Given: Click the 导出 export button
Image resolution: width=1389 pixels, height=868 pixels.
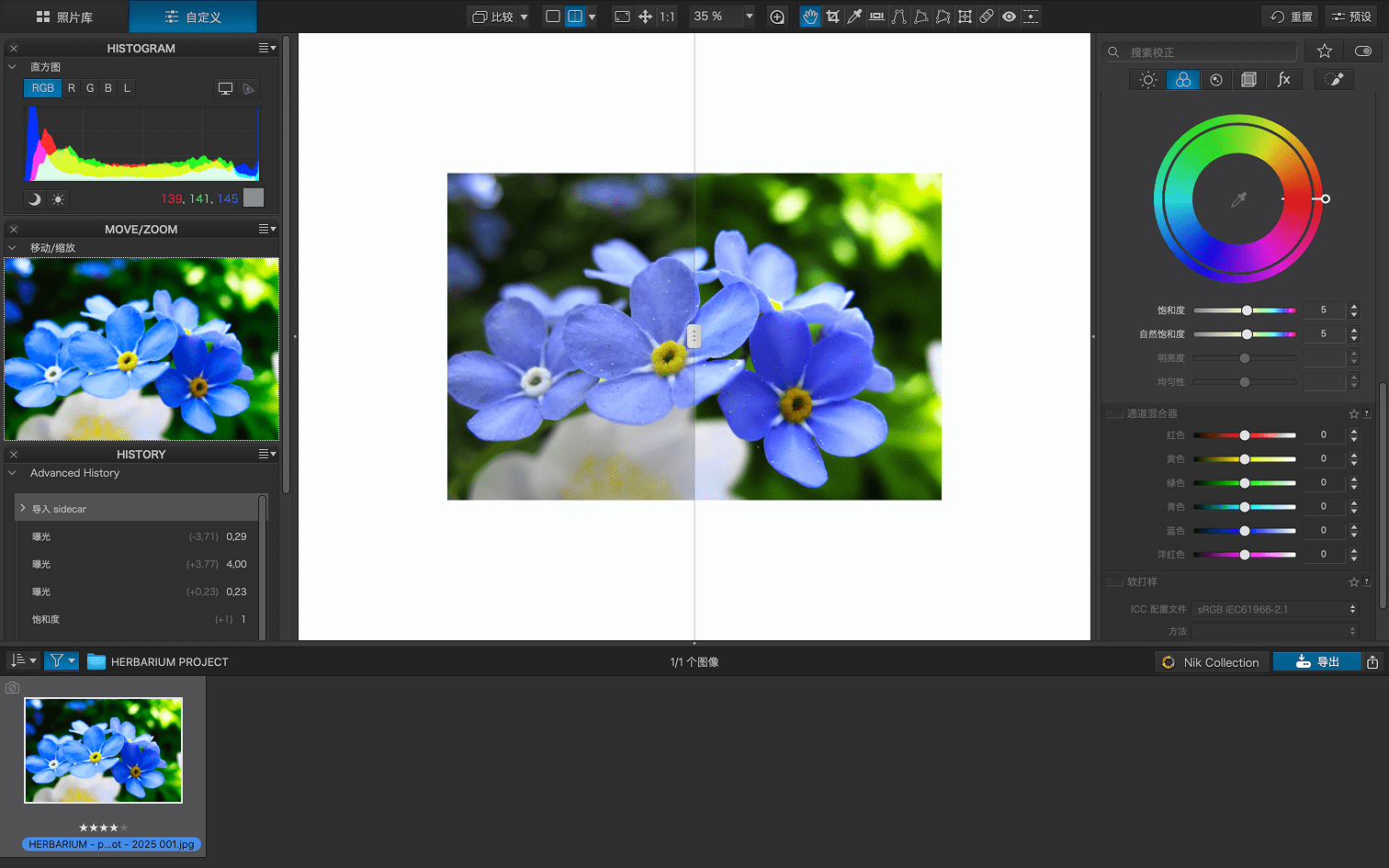Looking at the screenshot, I should [1316, 662].
